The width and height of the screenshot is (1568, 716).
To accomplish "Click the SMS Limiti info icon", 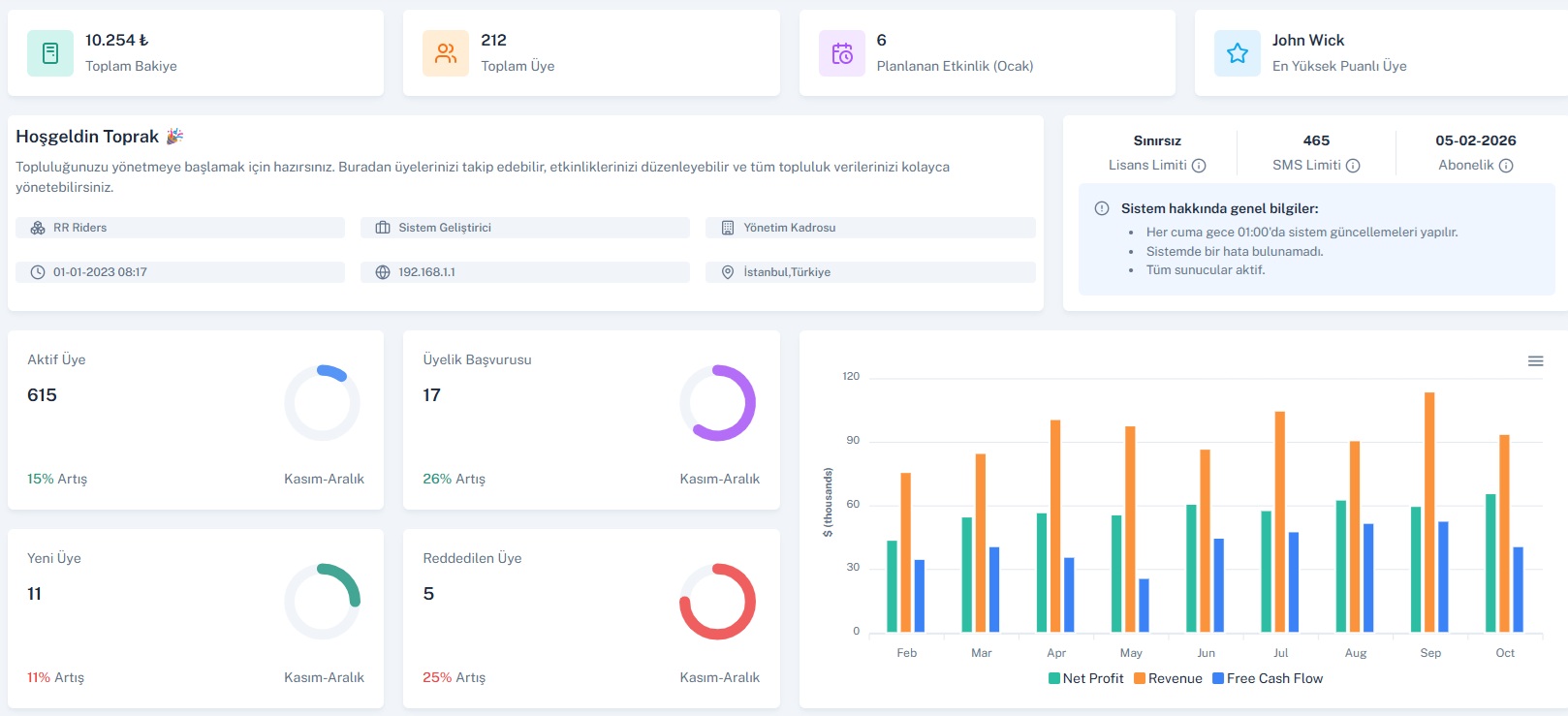I will (1353, 166).
